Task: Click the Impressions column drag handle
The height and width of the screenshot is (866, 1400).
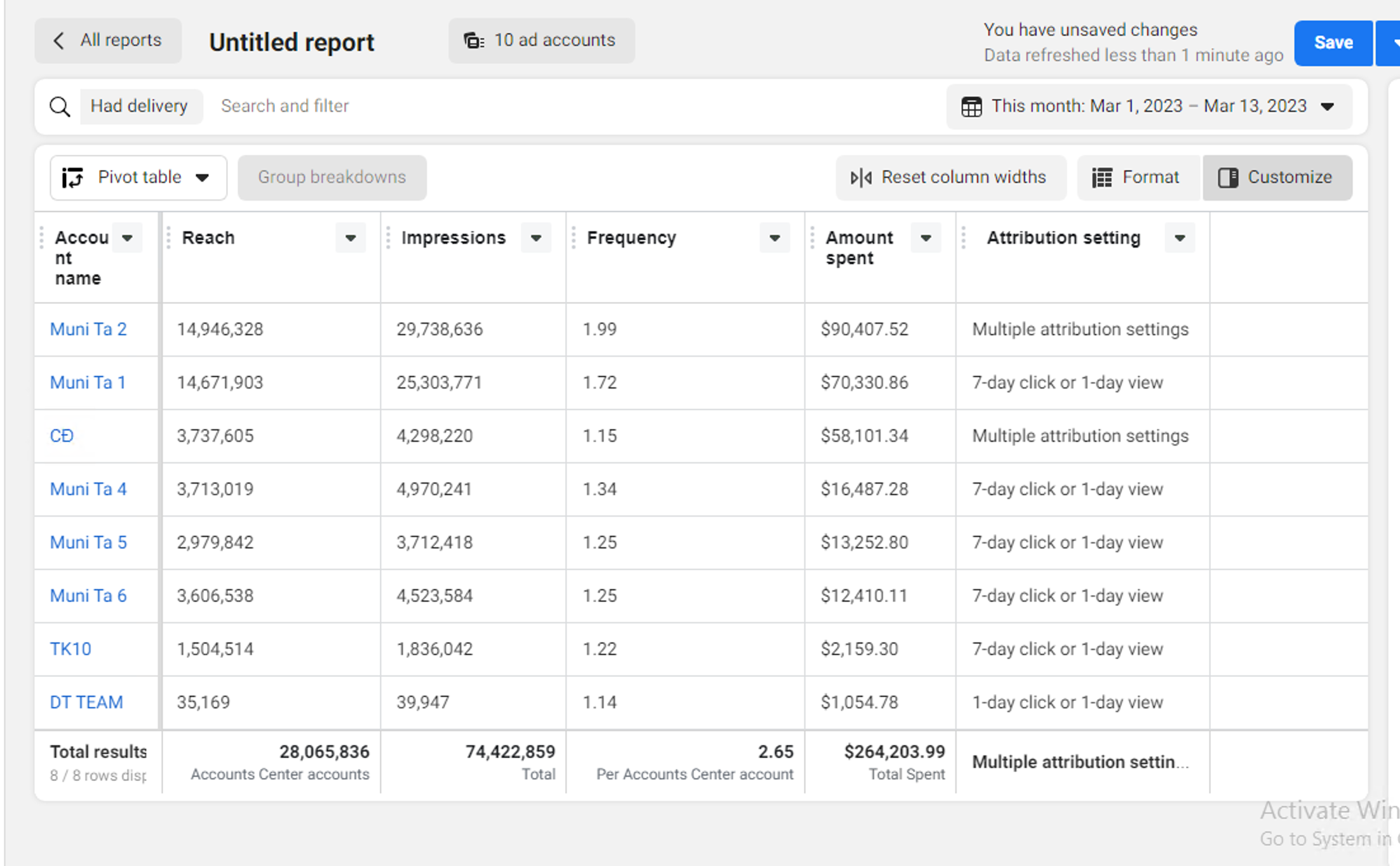Action: coord(388,238)
